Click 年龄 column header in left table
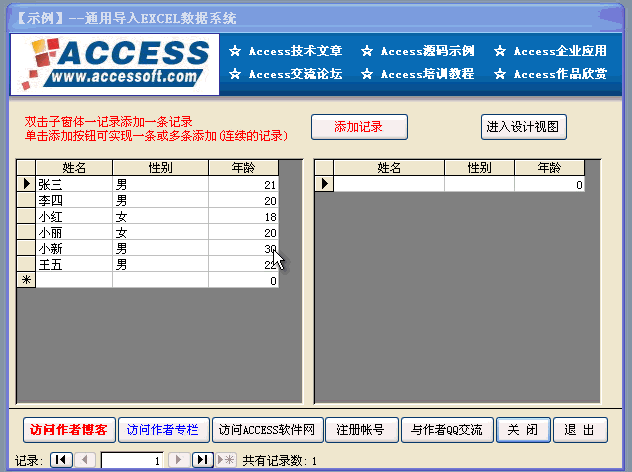Screen dimensions: 632x472 coord(243,168)
